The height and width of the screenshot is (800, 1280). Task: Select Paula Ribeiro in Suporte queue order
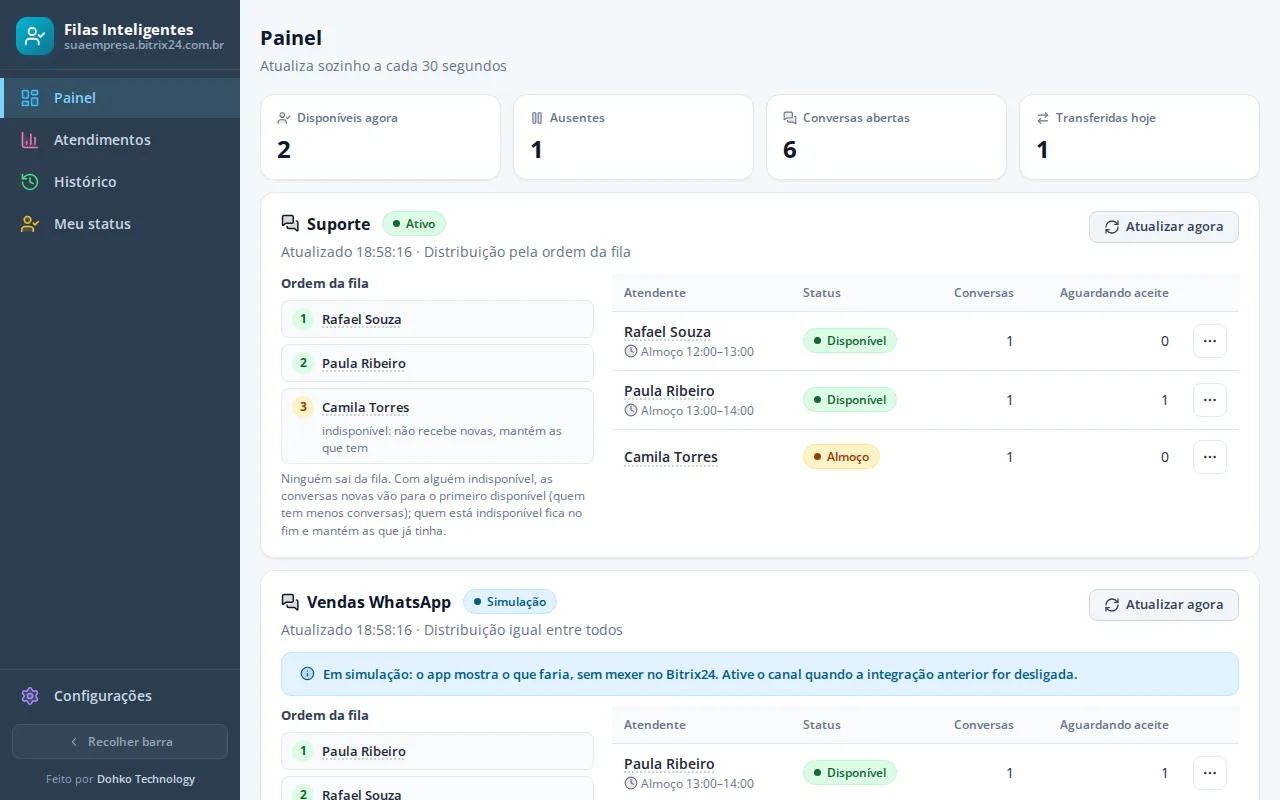click(x=437, y=363)
